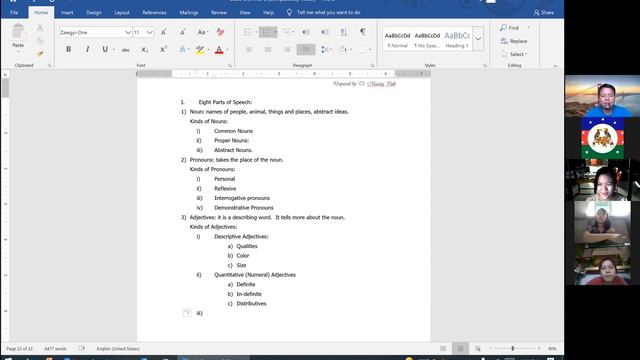640x360 pixels.
Task: Toggle Underline formatting
Action: (x=105, y=49)
